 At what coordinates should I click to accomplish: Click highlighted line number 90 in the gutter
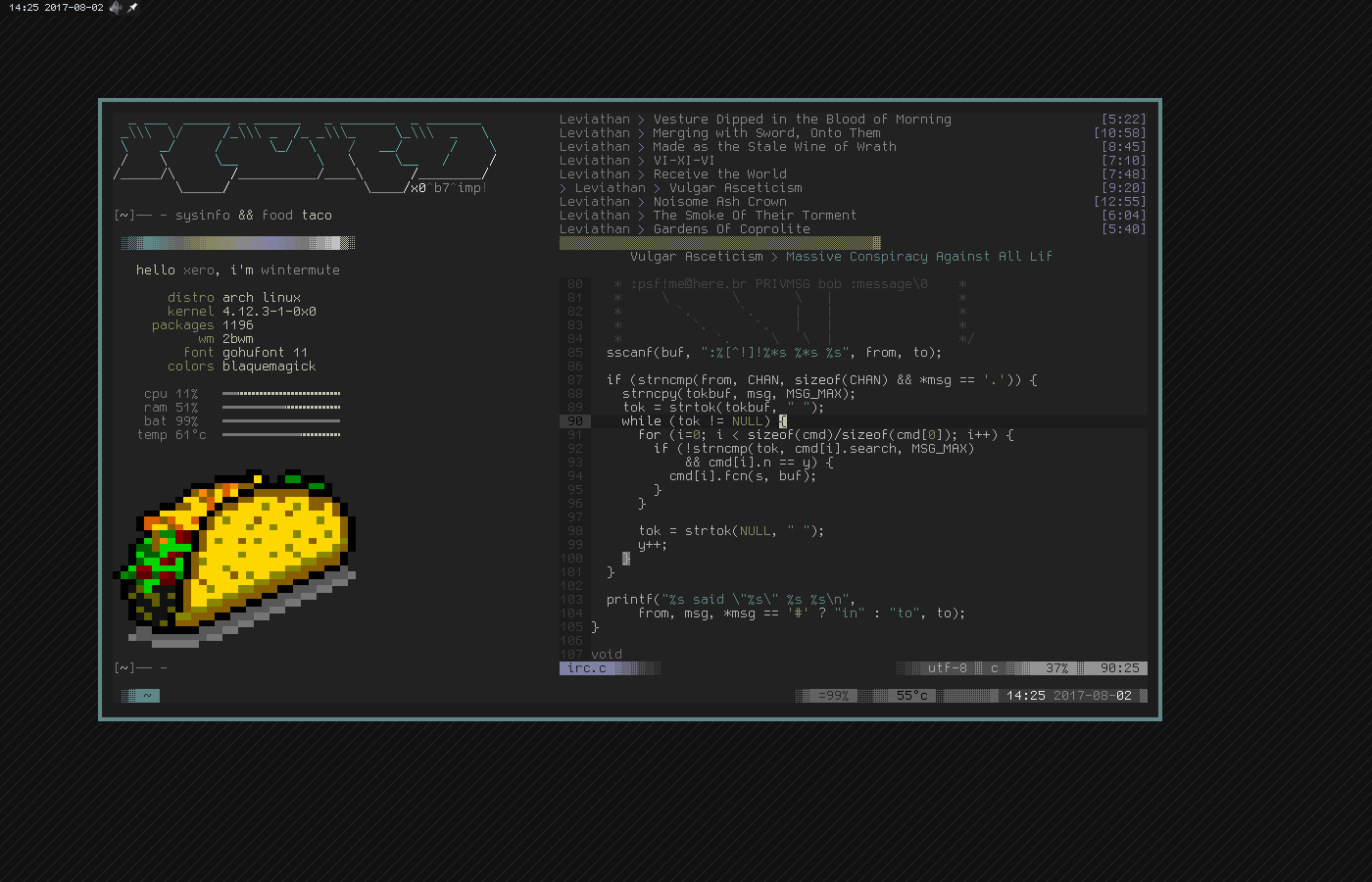(x=574, y=421)
